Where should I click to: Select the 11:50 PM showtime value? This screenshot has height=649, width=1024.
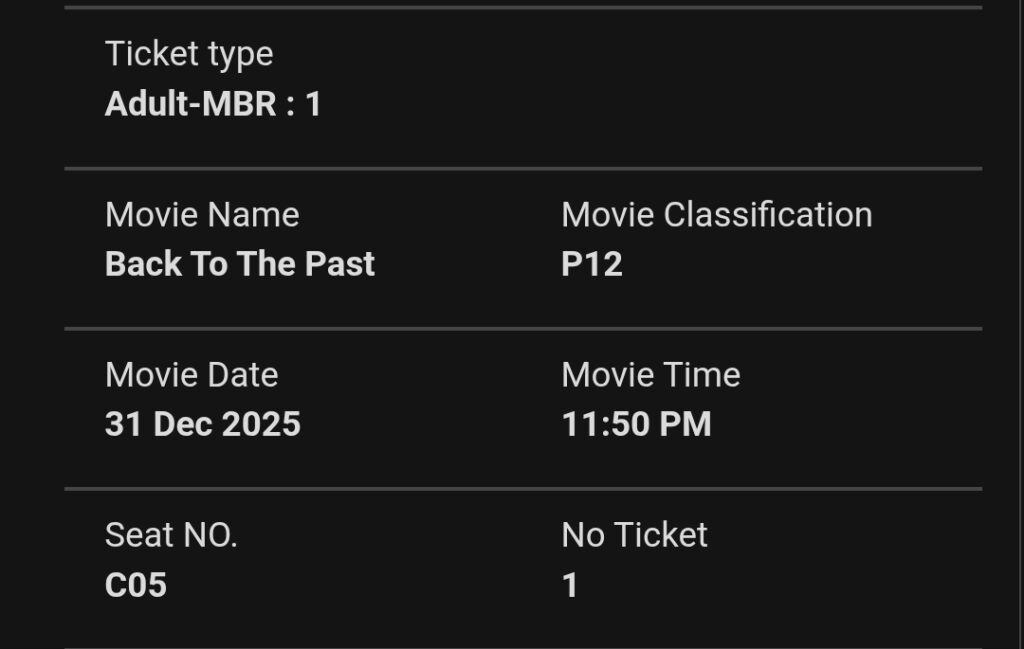(636, 424)
